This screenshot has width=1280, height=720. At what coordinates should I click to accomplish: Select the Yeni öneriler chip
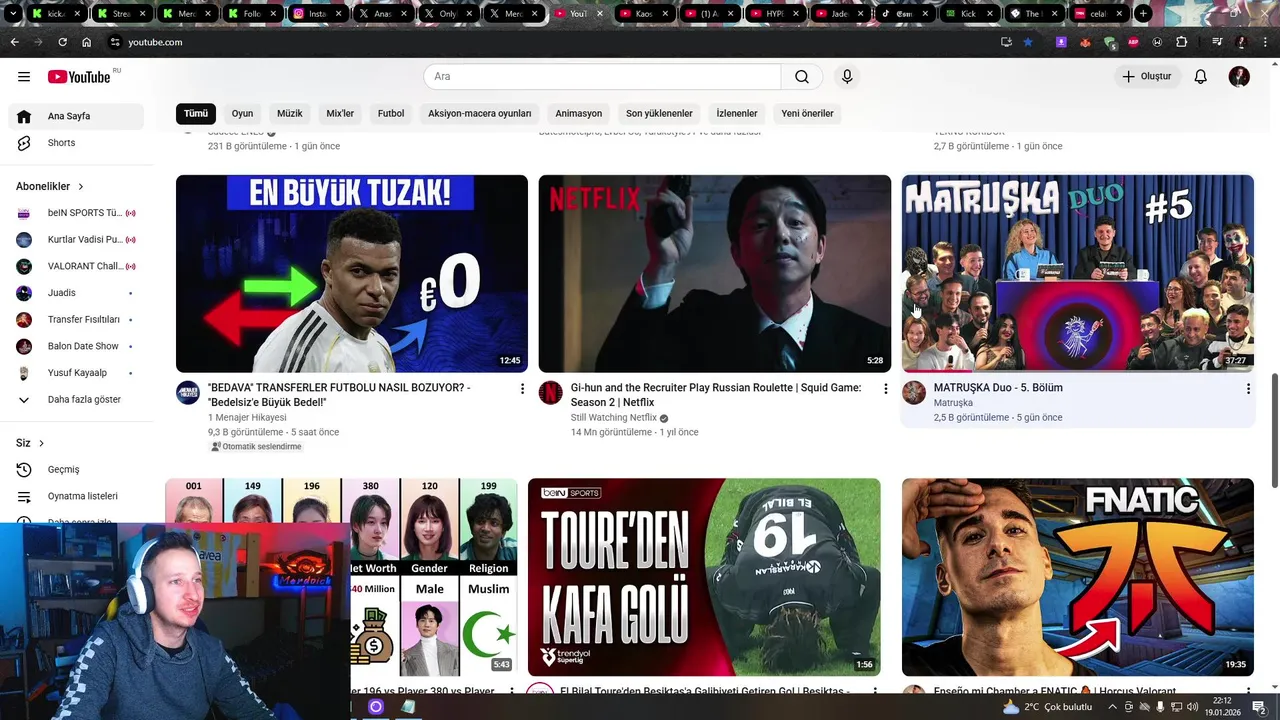(x=808, y=113)
